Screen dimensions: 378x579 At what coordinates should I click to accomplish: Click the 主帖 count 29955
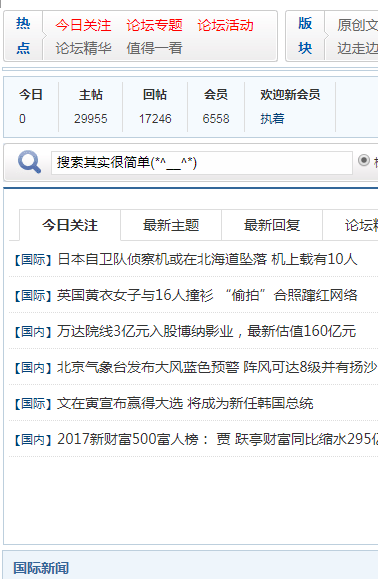(90, 119)
